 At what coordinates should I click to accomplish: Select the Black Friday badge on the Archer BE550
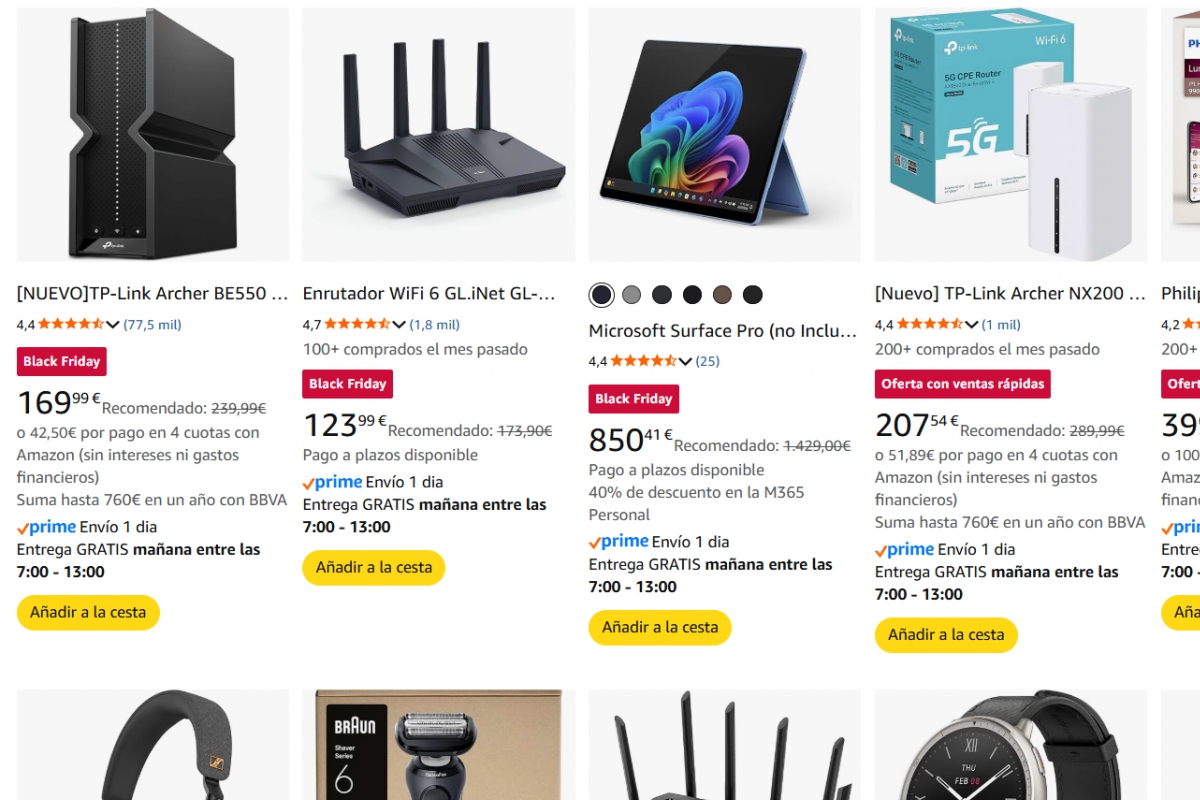pyautogui.click(x=61, y=361)
